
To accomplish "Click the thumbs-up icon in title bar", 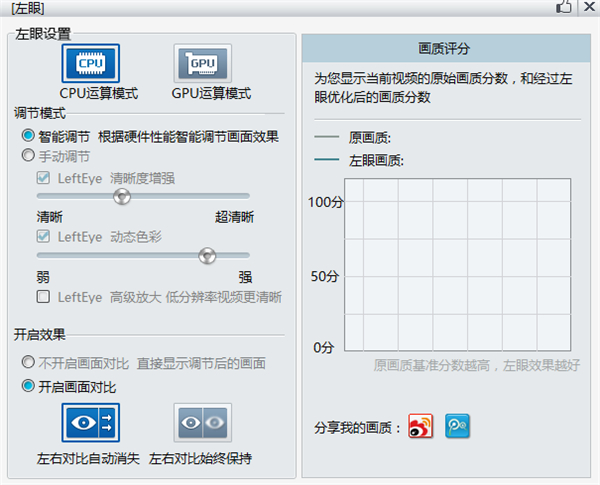I will tap(564, 8).
